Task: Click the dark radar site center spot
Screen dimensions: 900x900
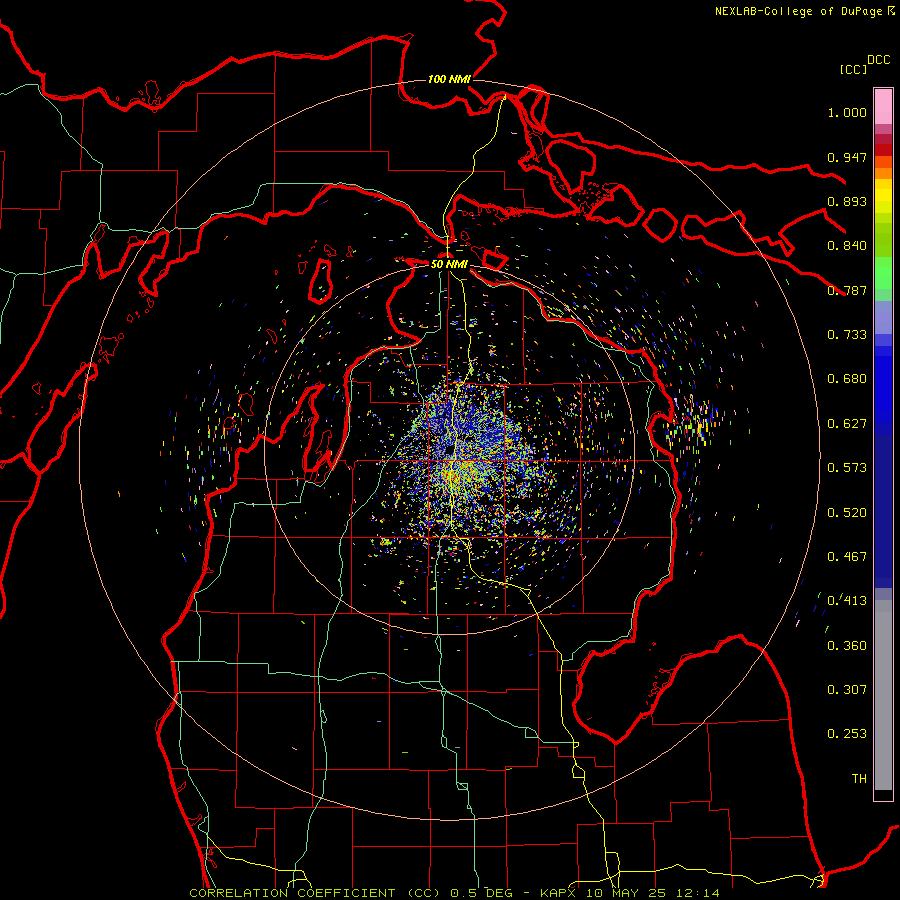Action: pyautogui.click(x=449, y=450)
